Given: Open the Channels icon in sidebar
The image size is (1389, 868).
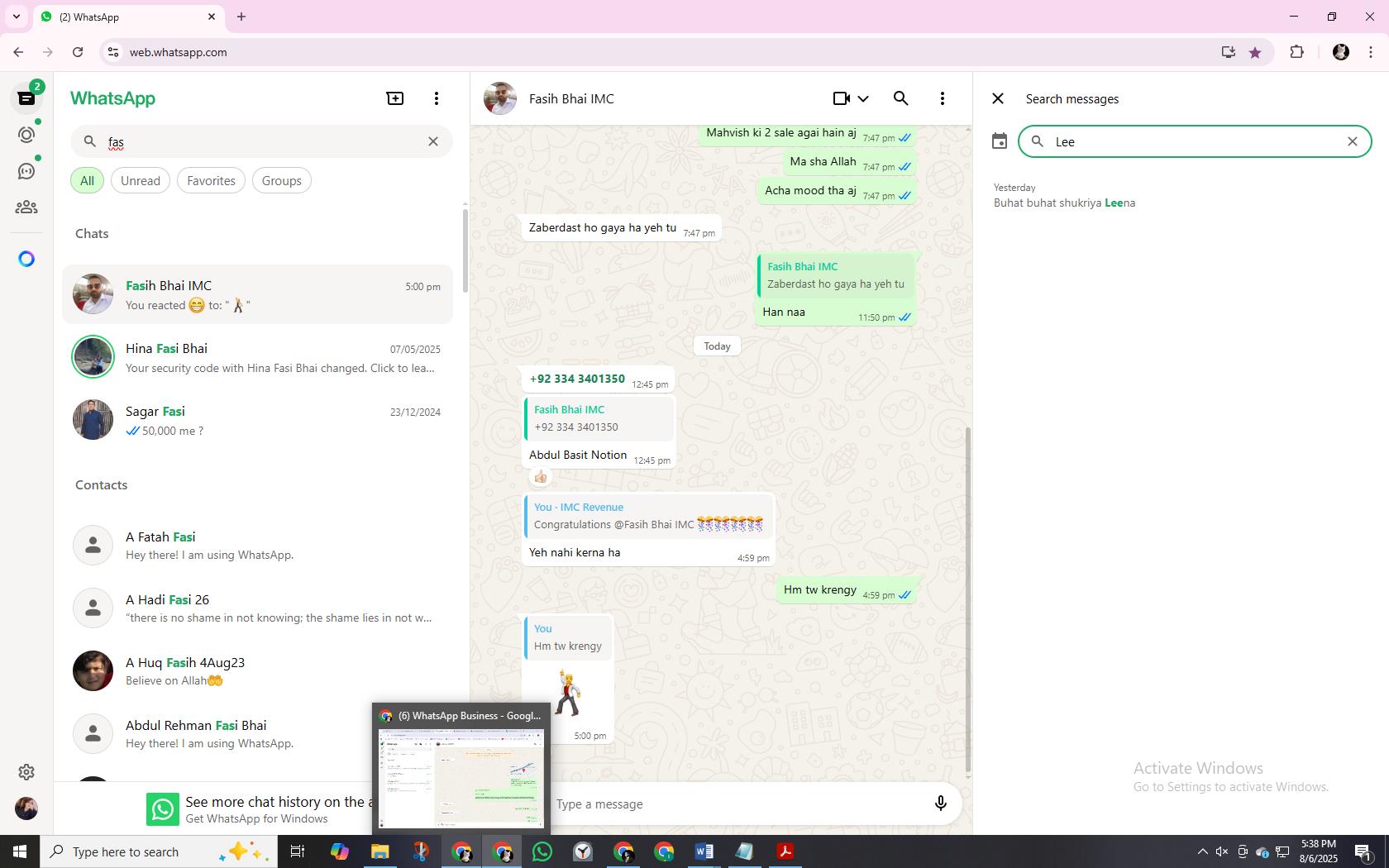Looking at the screenshot, I should [26, 171].
